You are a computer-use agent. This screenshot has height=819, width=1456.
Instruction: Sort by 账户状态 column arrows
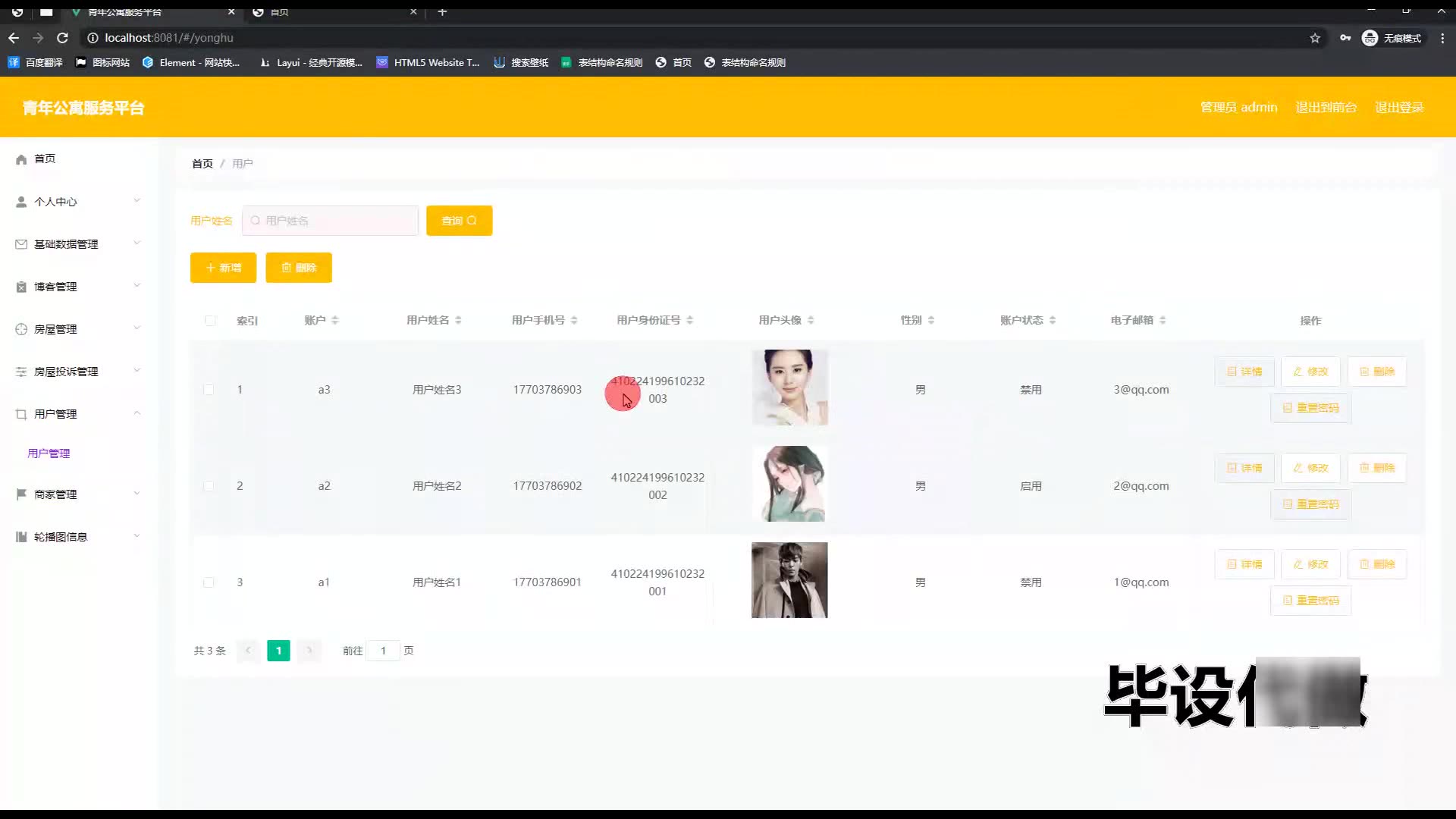pos(1053,321)
